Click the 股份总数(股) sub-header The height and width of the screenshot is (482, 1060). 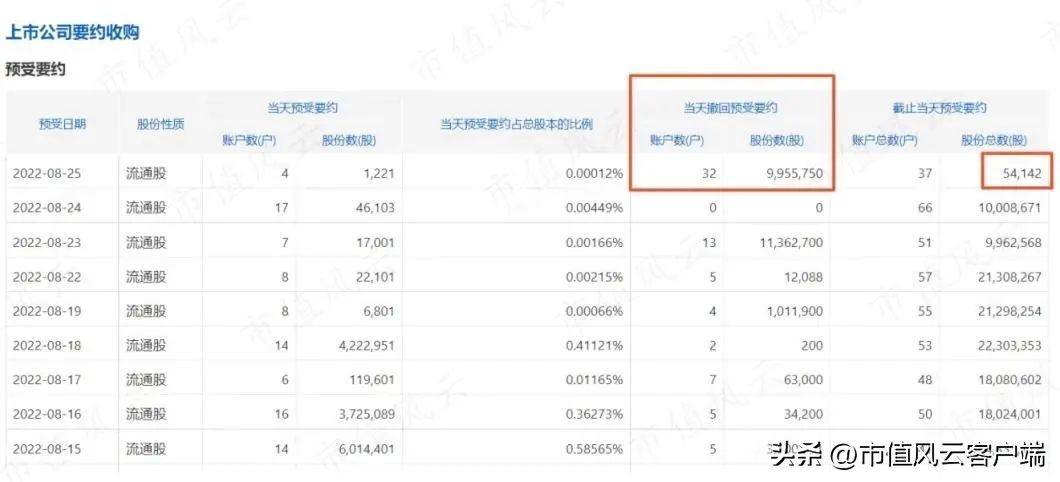click(994, 141)
